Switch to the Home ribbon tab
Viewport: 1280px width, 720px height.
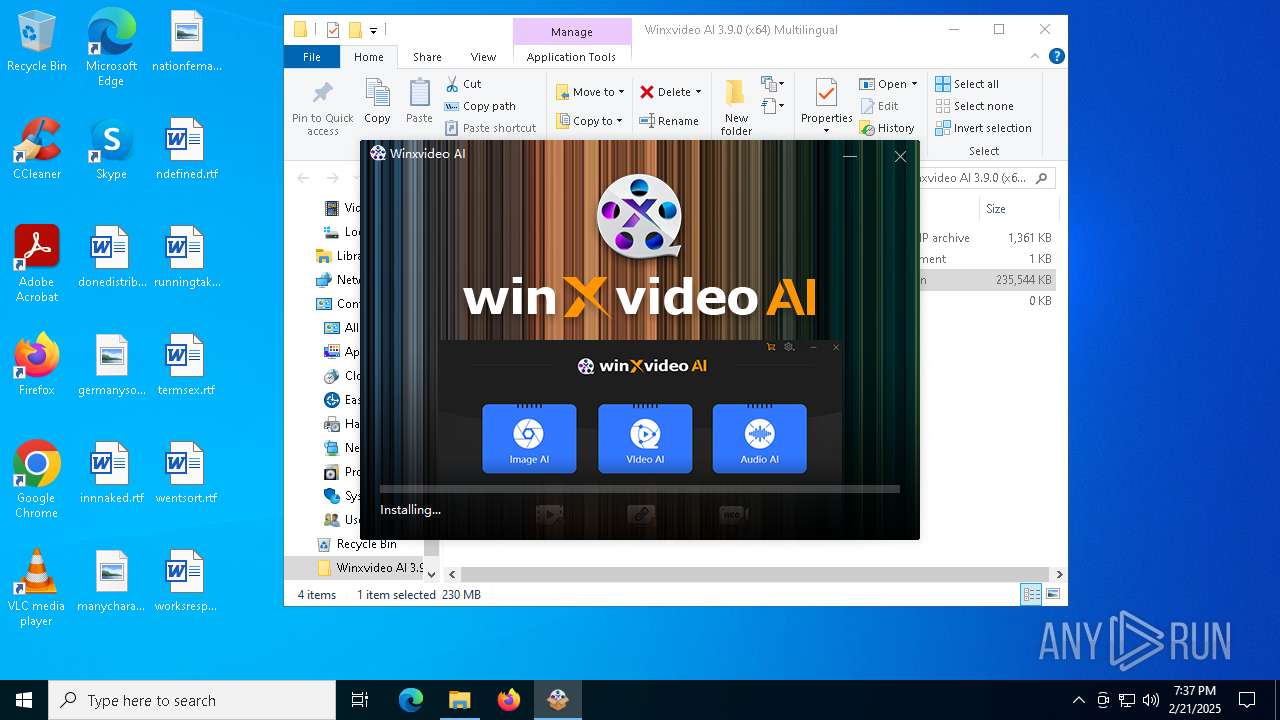pyautogui.click(x=368, y=57)
